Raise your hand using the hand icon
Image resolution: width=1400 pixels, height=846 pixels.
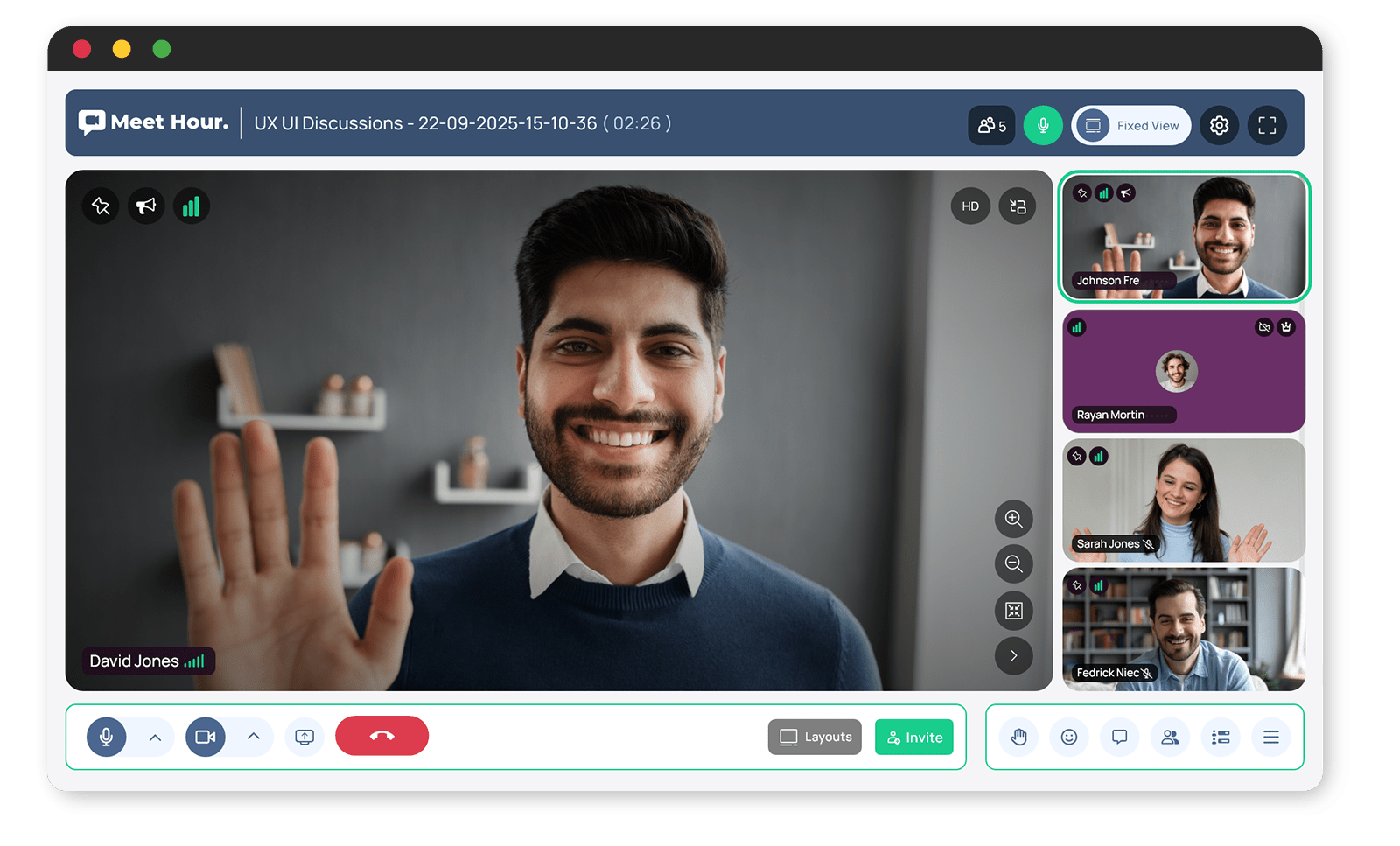coord(1018,738)
